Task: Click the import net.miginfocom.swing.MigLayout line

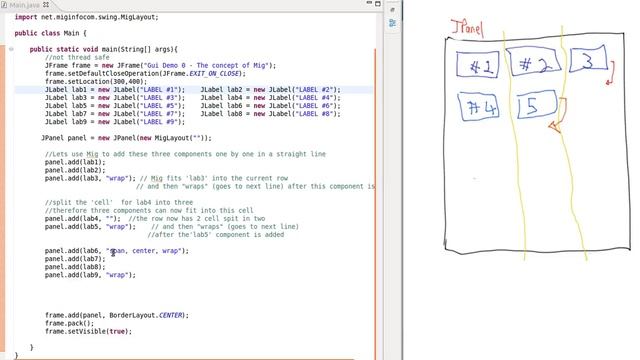Action: [x=86, y=17]
